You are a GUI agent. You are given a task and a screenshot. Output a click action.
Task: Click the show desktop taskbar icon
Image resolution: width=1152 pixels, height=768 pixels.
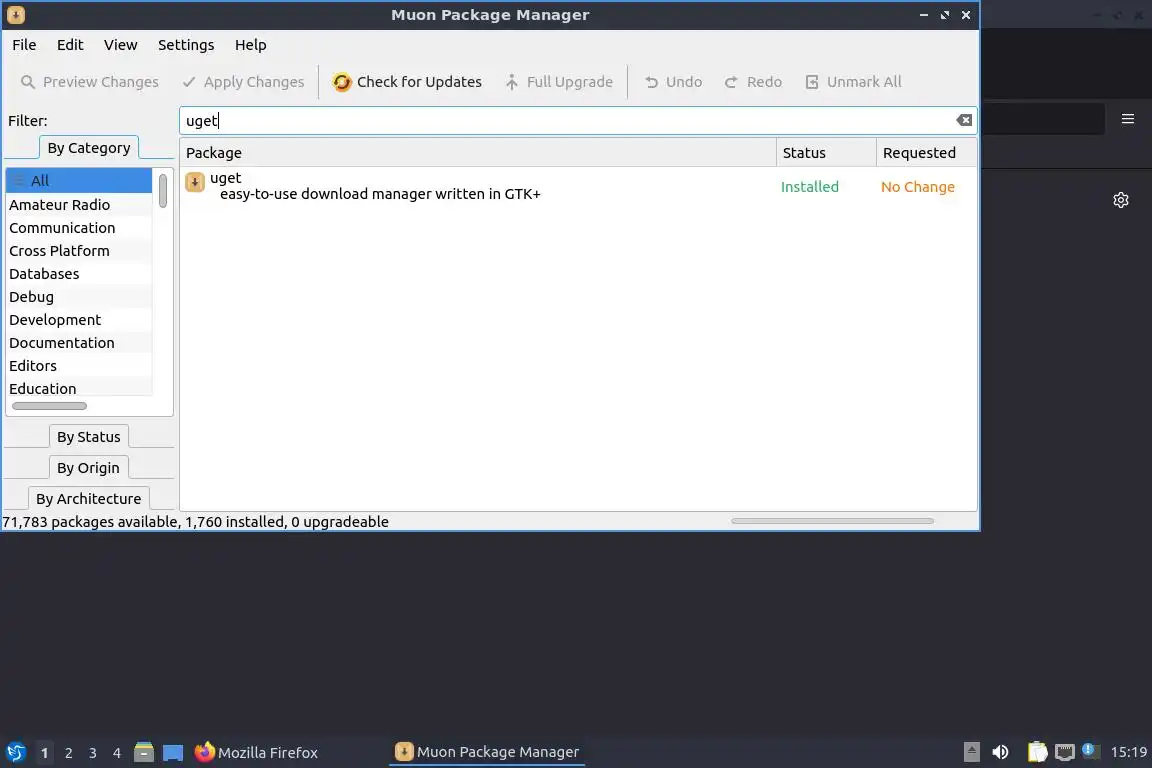point(173,753)
